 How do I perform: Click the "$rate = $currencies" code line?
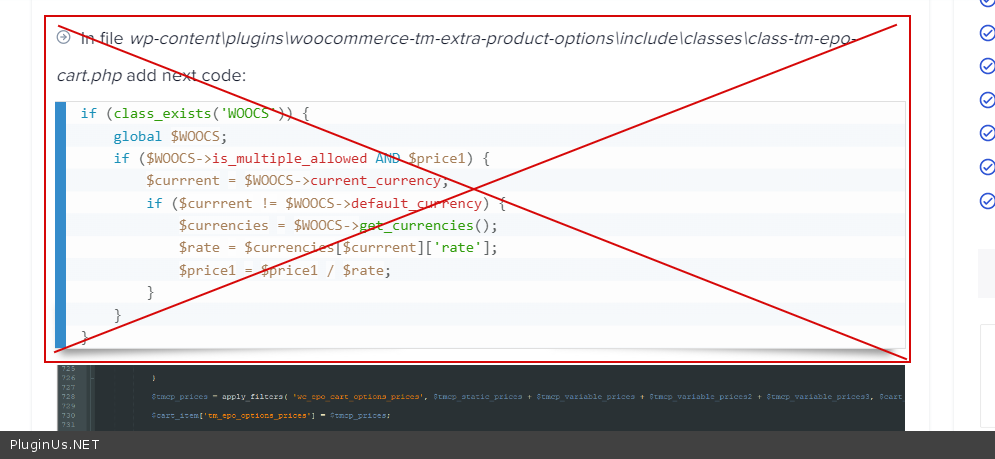click(x=337, y=247)
